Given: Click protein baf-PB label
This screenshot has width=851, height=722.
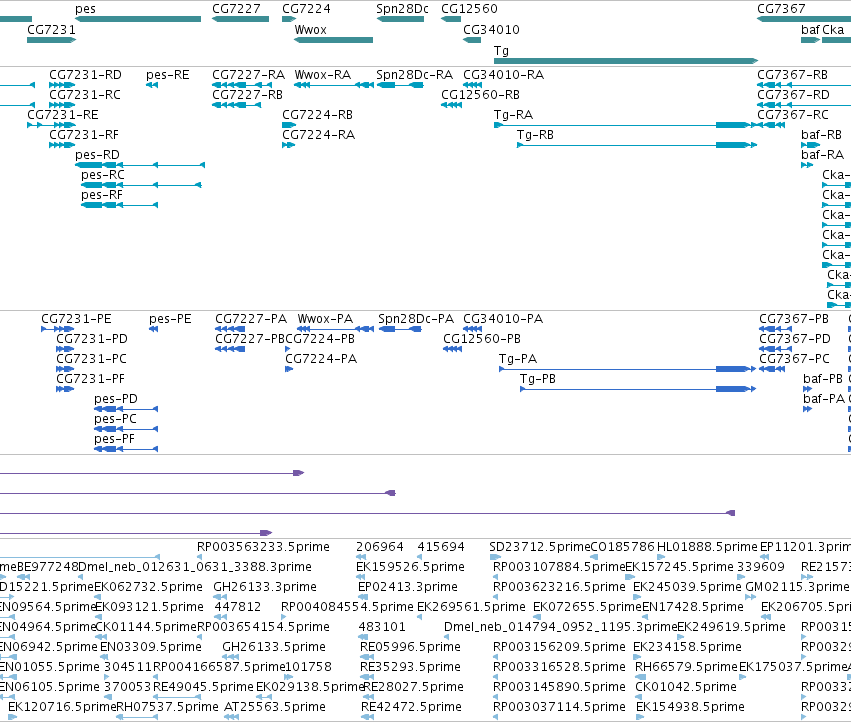Looking at the screenshot, I should [x=823, y=379].
